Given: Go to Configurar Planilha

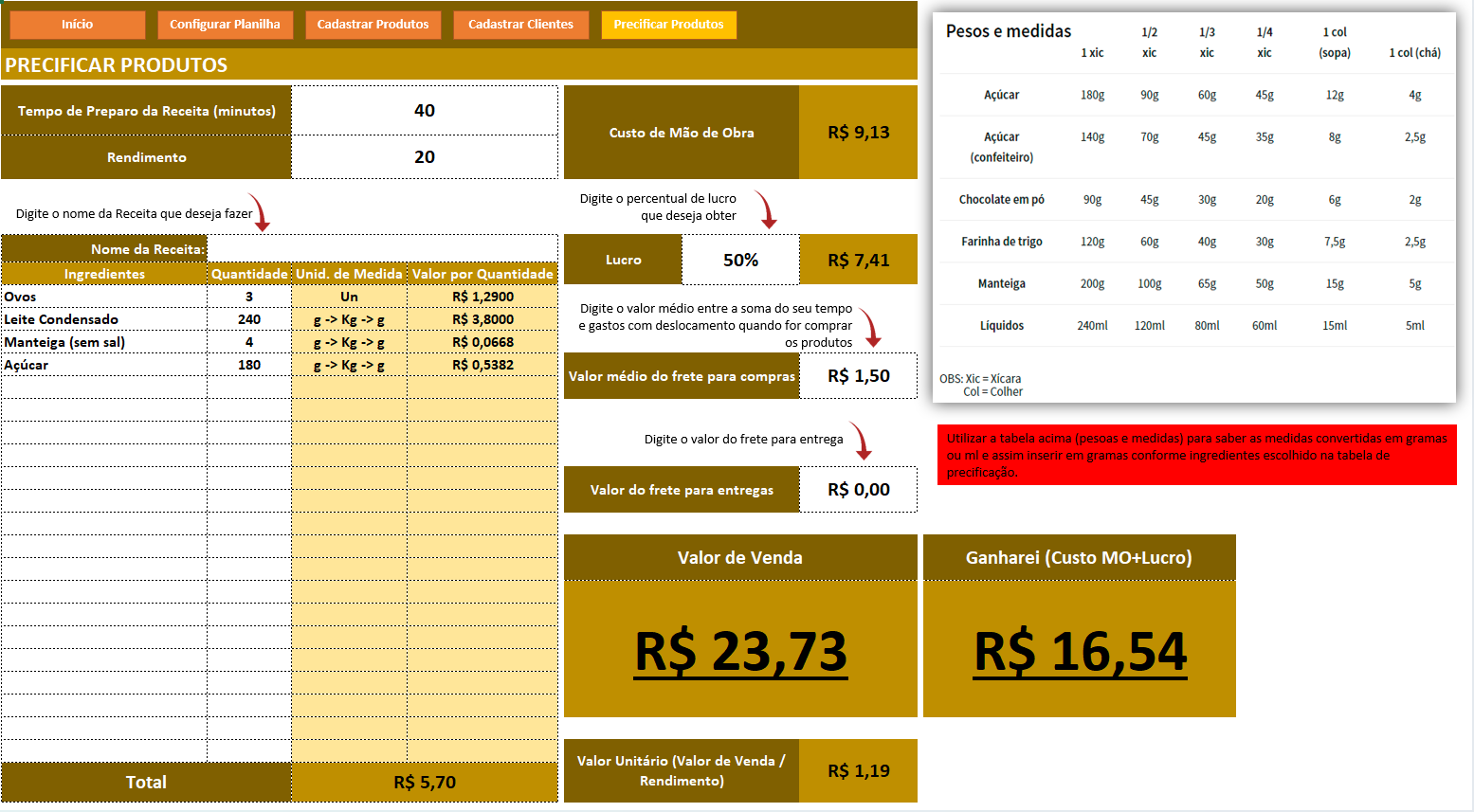Looking at the screenshot, I should click(x=225, y=25).
